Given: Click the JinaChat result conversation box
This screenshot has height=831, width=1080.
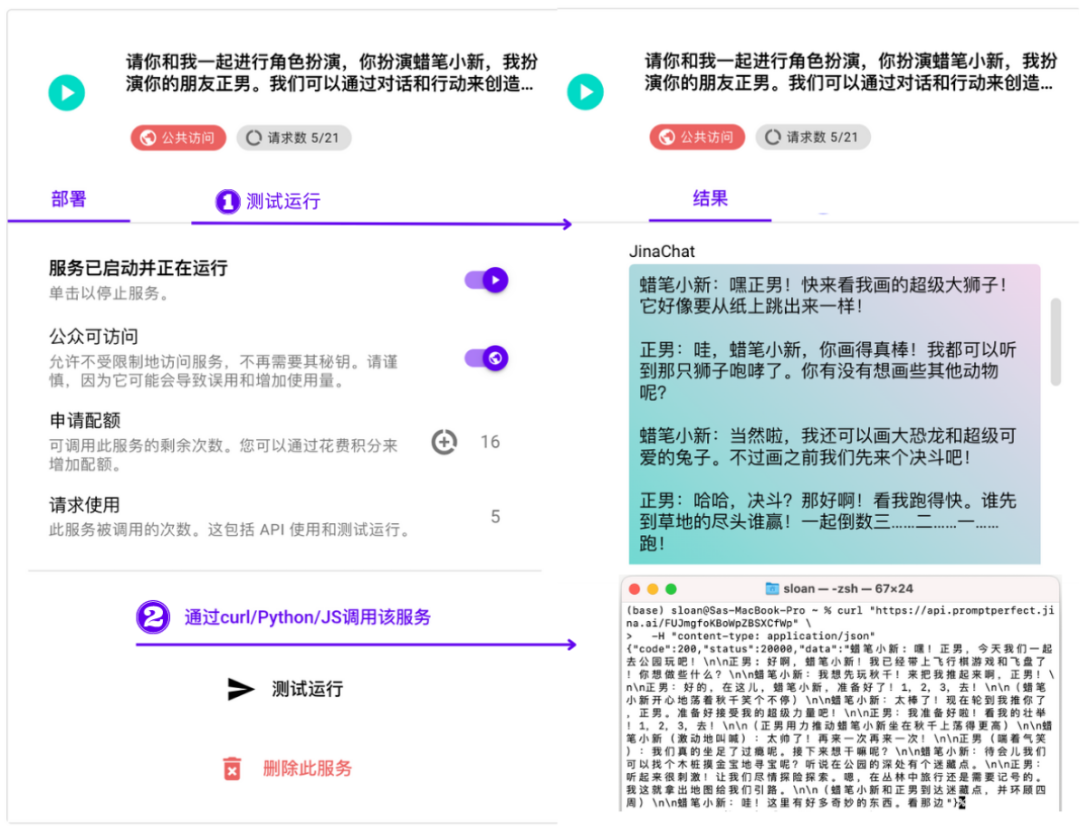Looking at the screenshot, I should (834, 414).
